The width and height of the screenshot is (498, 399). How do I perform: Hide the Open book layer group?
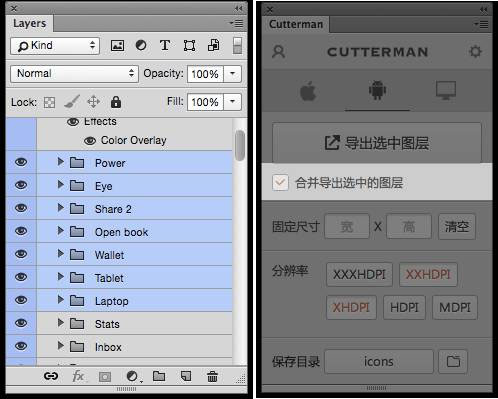(x=21, y=231)
